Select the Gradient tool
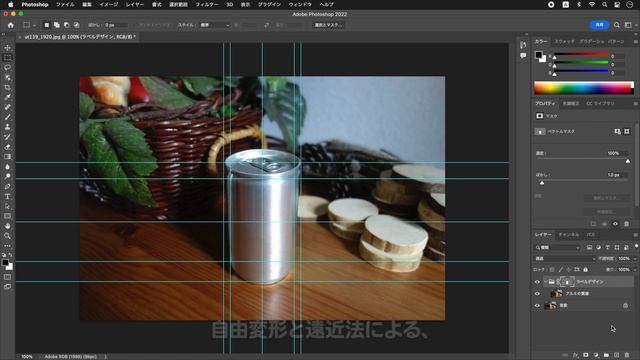This screenshot has height=360, width=640. 7,157
